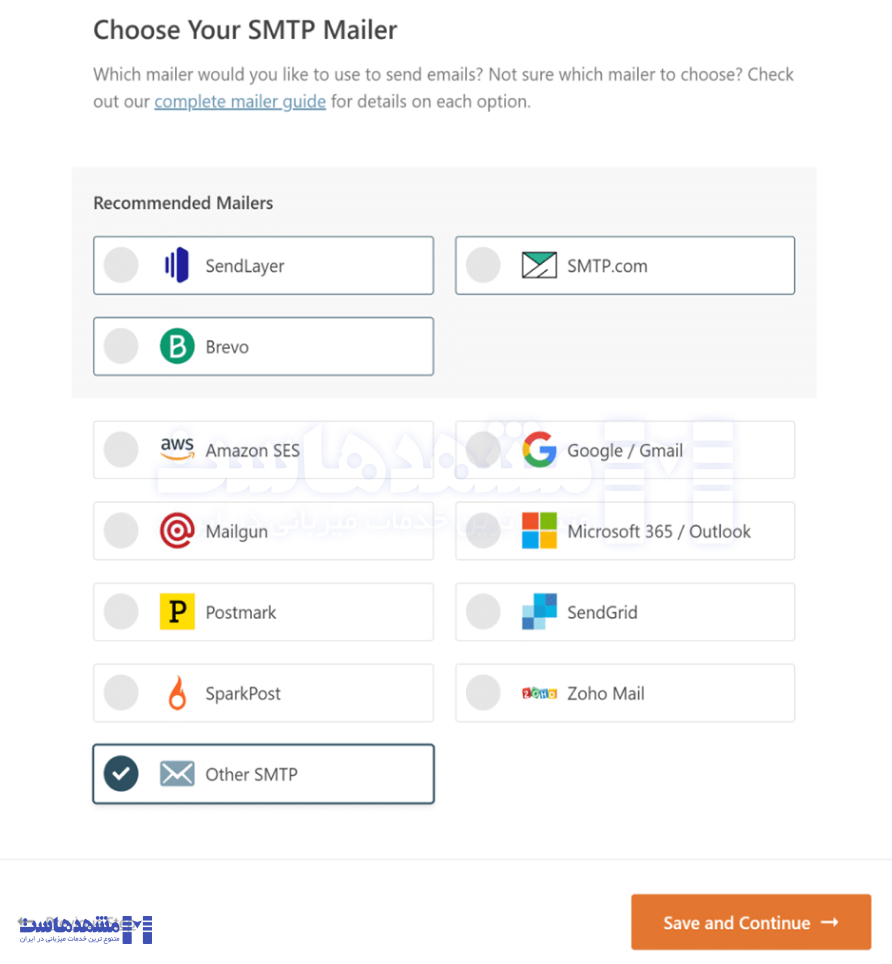Click the SparkPost flame icon
The width and height of the screenshot is (892, 964).
tap(178, 692)
